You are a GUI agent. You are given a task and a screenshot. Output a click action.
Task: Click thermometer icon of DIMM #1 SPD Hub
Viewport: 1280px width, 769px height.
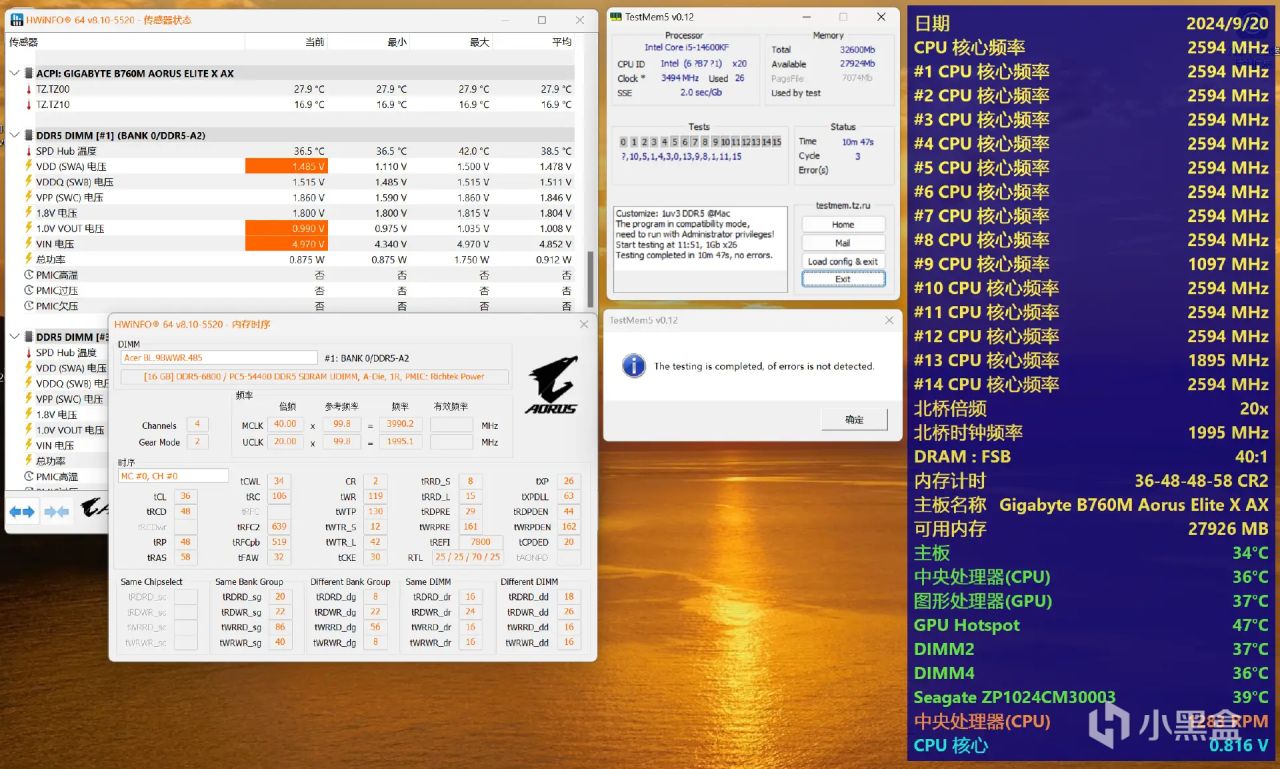click(28, 151)
